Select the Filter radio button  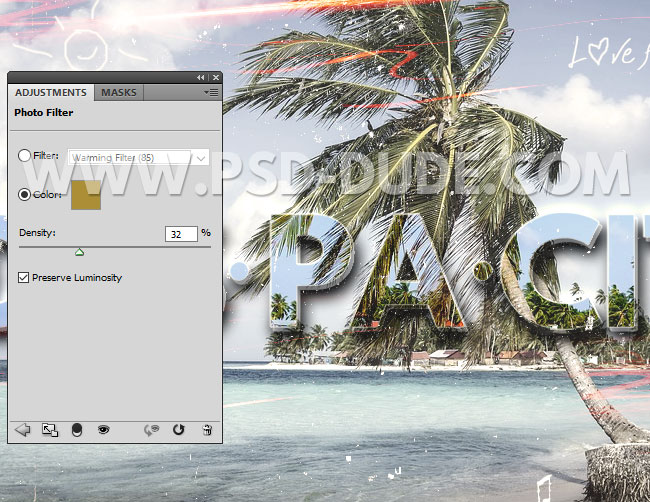[x=24, y=155]
